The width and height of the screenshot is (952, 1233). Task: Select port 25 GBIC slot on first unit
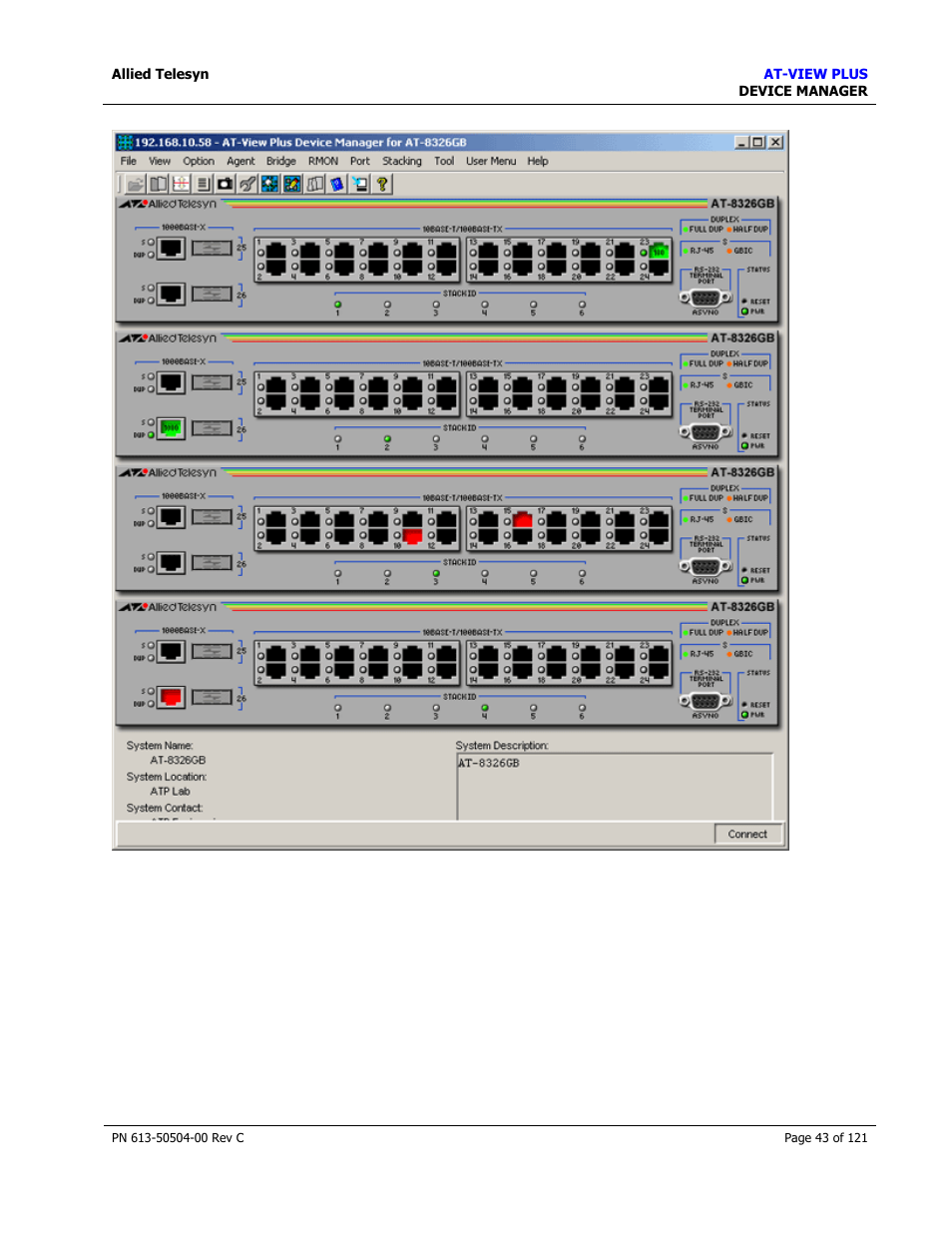click(x=212, y=248)
